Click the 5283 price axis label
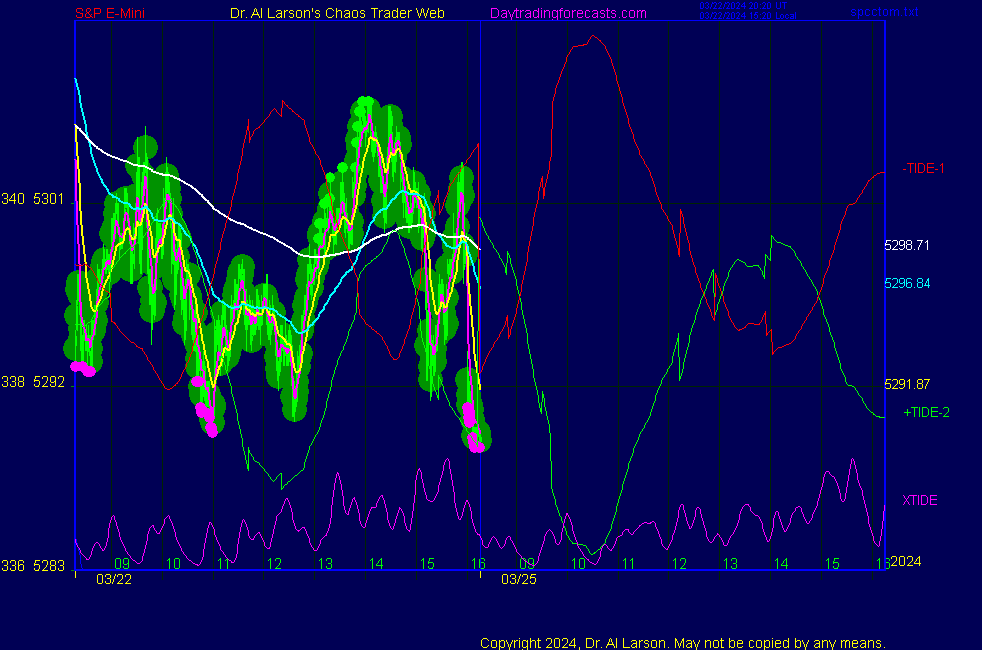This screenshot has height=650, width=982. pos(48,566)
